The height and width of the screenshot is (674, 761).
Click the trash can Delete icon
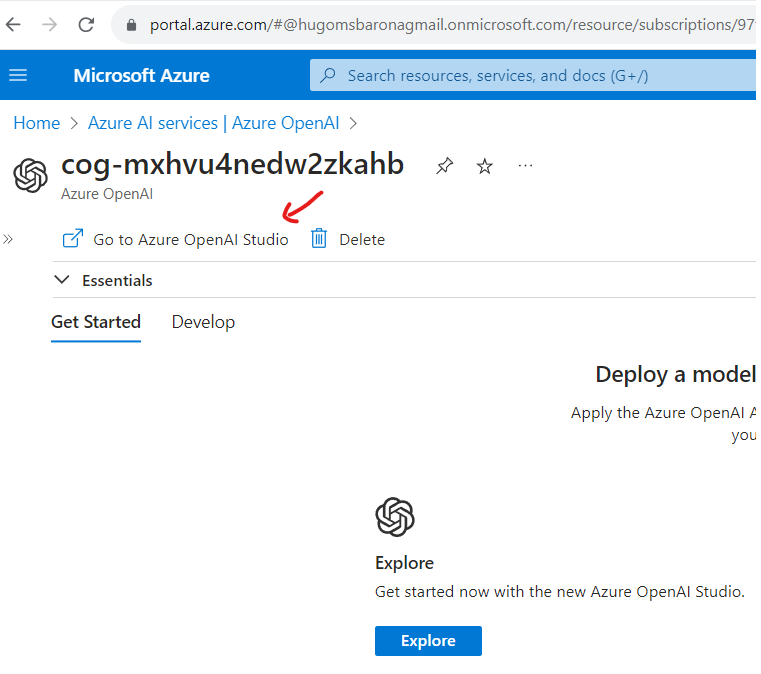[x=319, y=239]
